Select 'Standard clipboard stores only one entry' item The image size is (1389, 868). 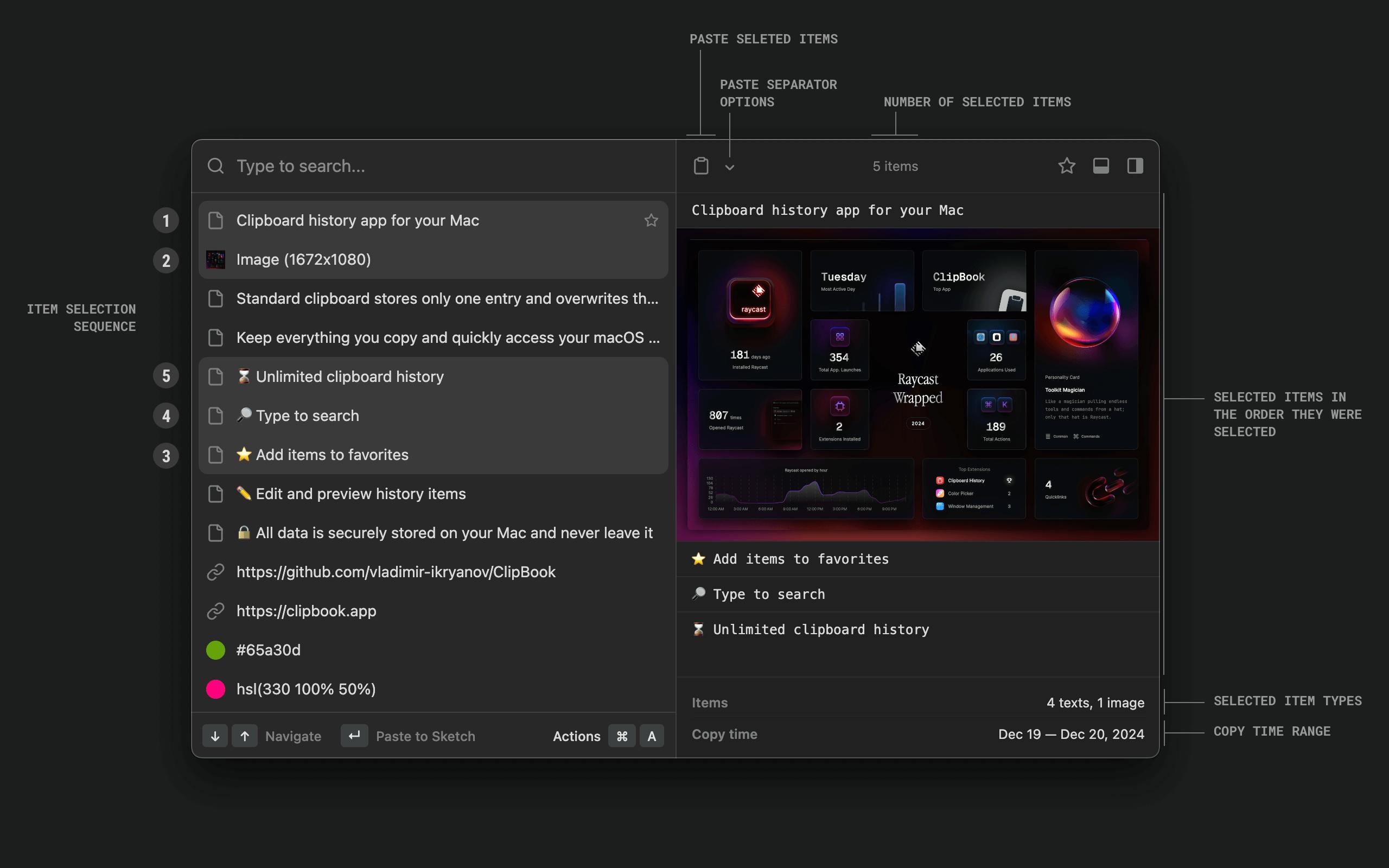click(434, 298)
